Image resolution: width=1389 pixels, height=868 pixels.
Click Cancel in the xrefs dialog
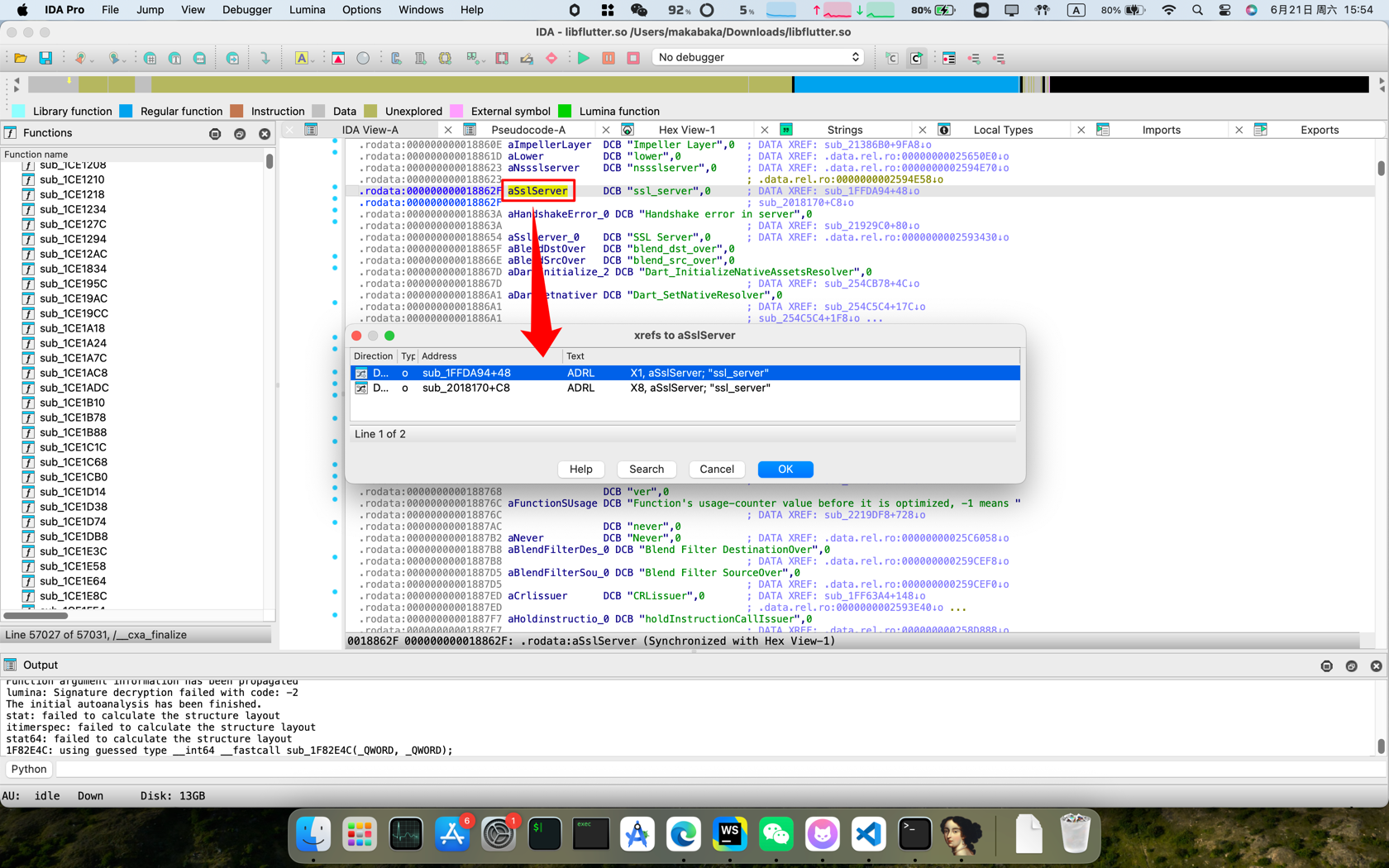[716, 470]
